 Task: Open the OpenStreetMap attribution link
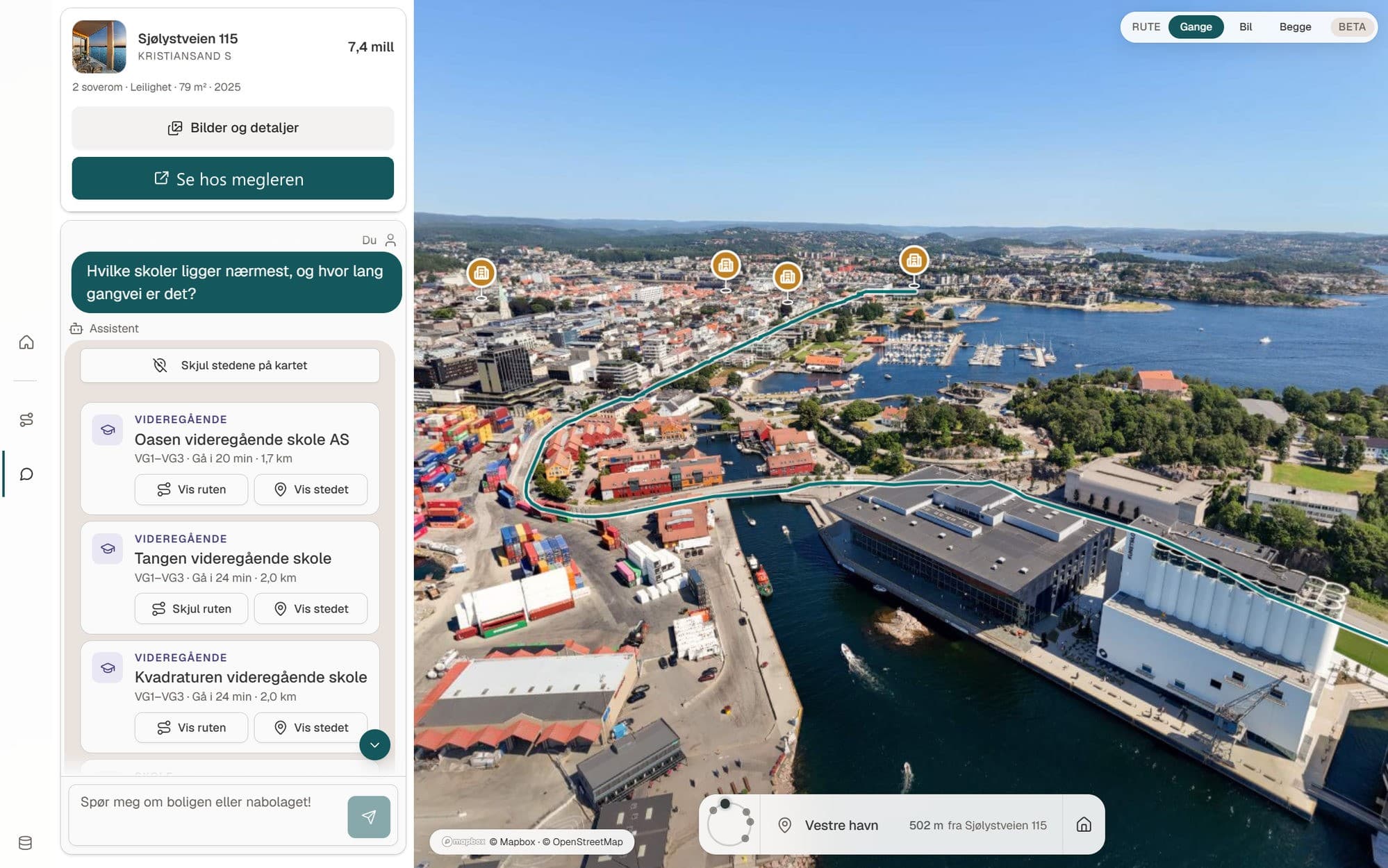(x=582, y=842)
